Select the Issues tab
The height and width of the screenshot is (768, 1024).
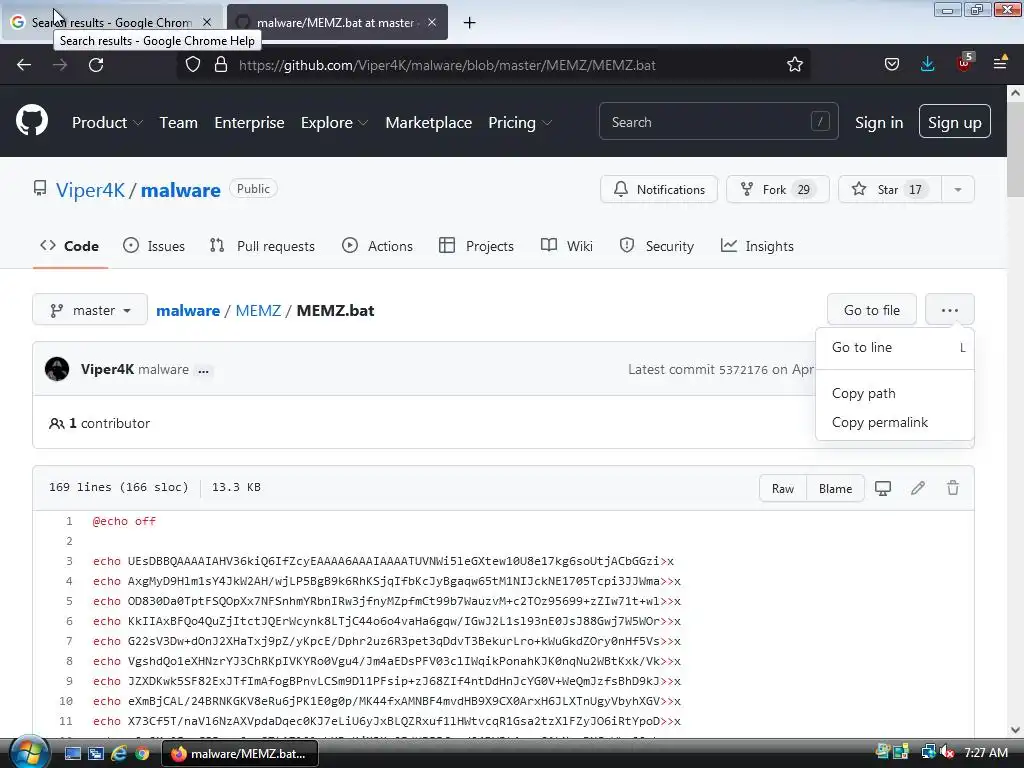153,246
